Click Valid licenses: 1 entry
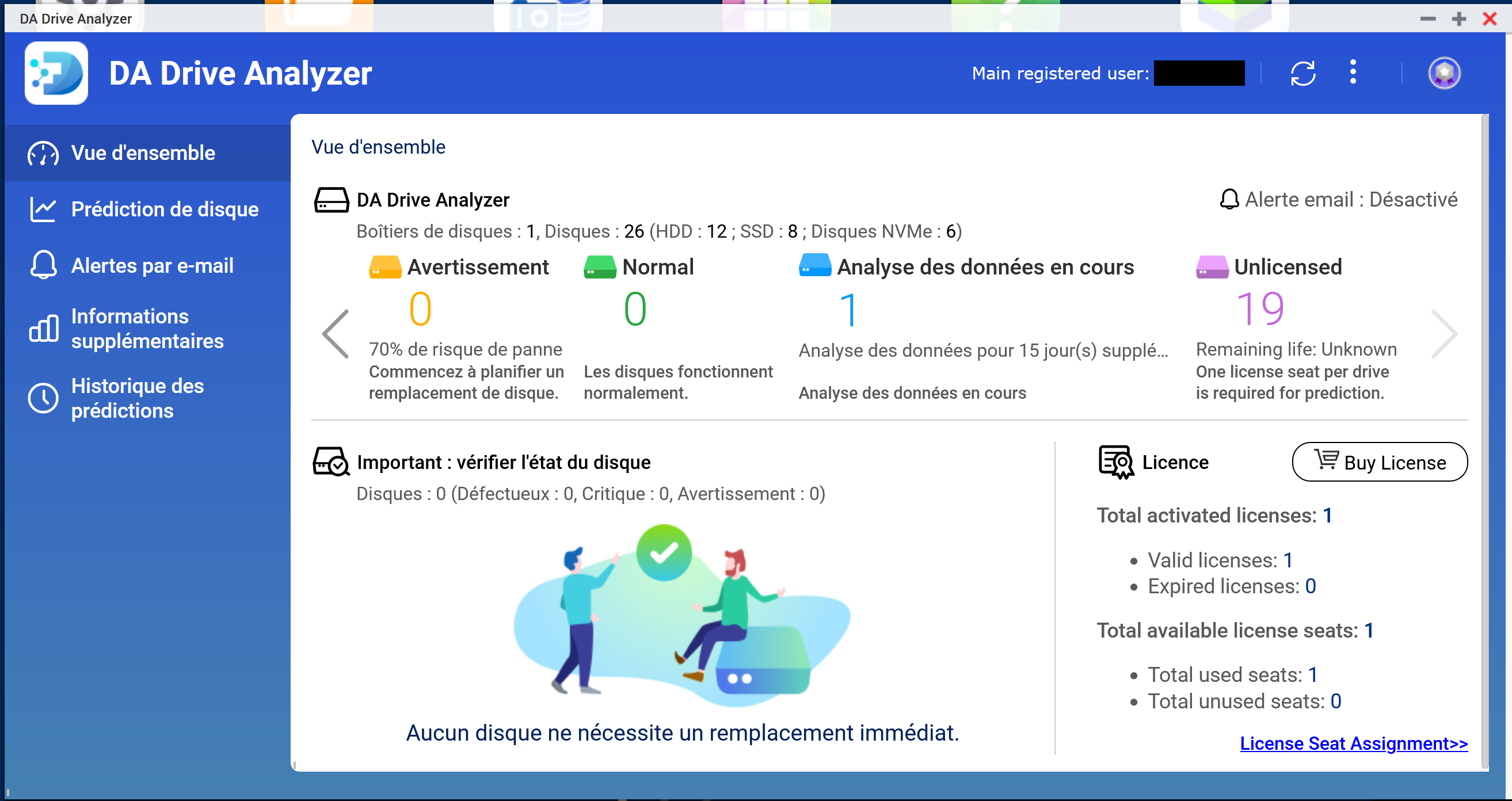This screenshot has width=1512, height=801. tap(1220, 560)
